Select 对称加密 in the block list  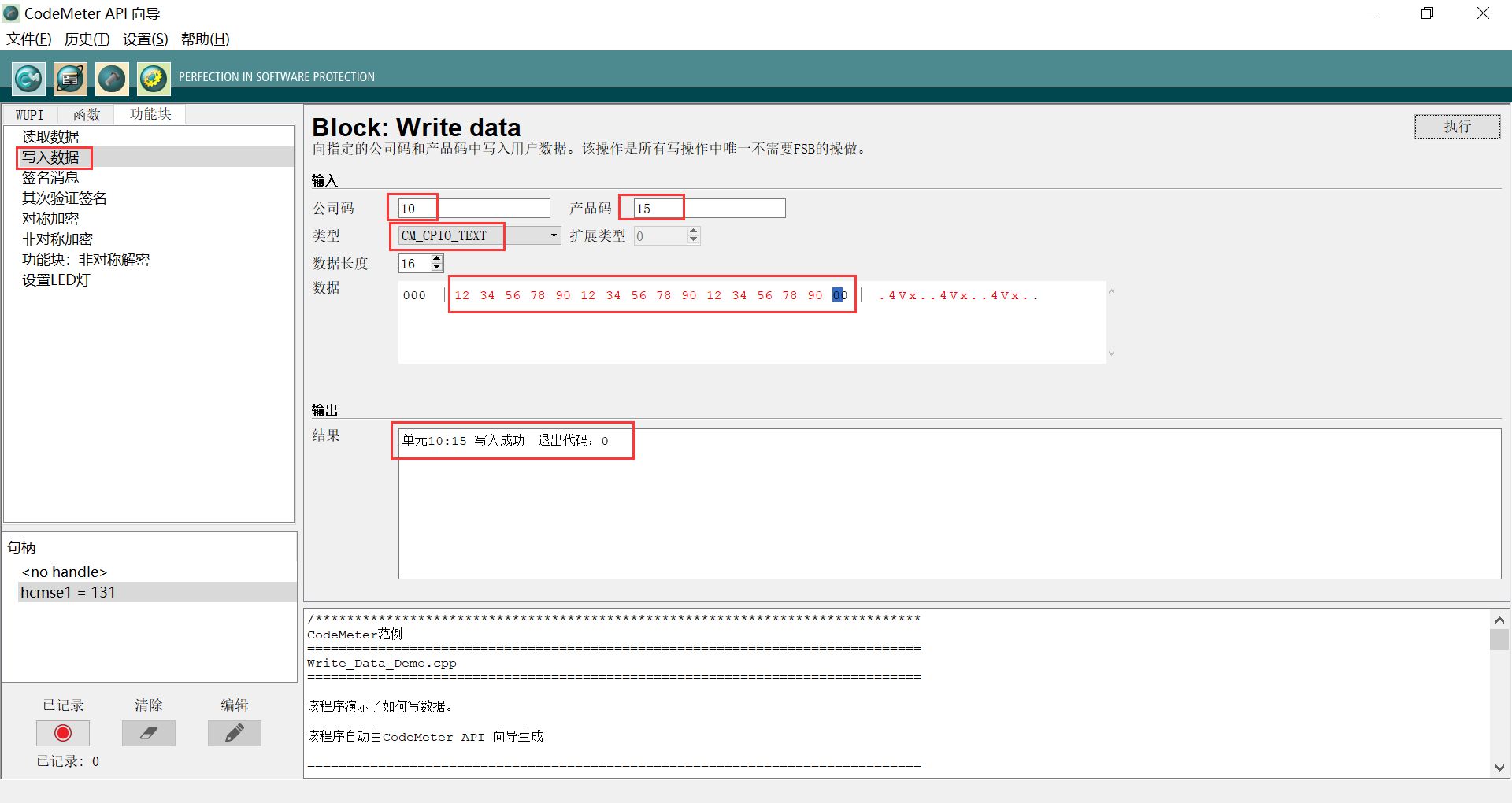pos(149,219)
